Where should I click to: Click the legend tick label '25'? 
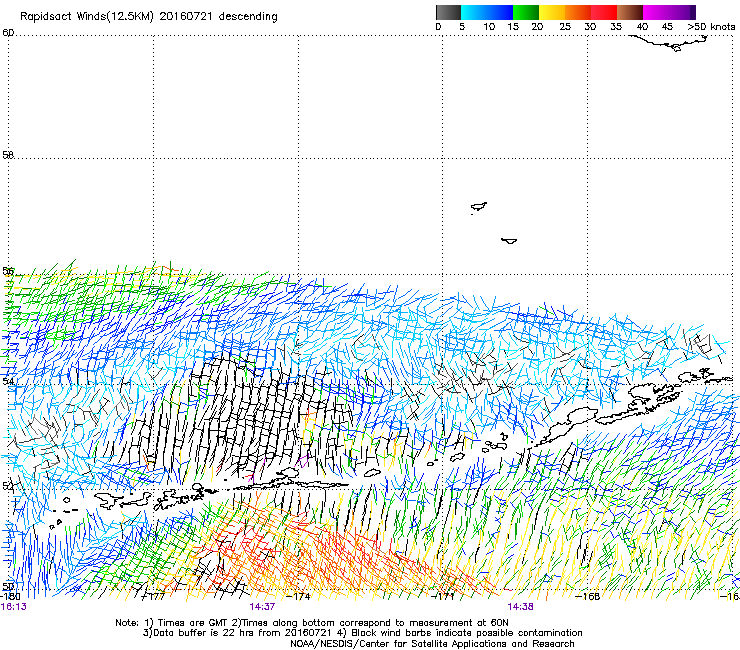(565, 27)
